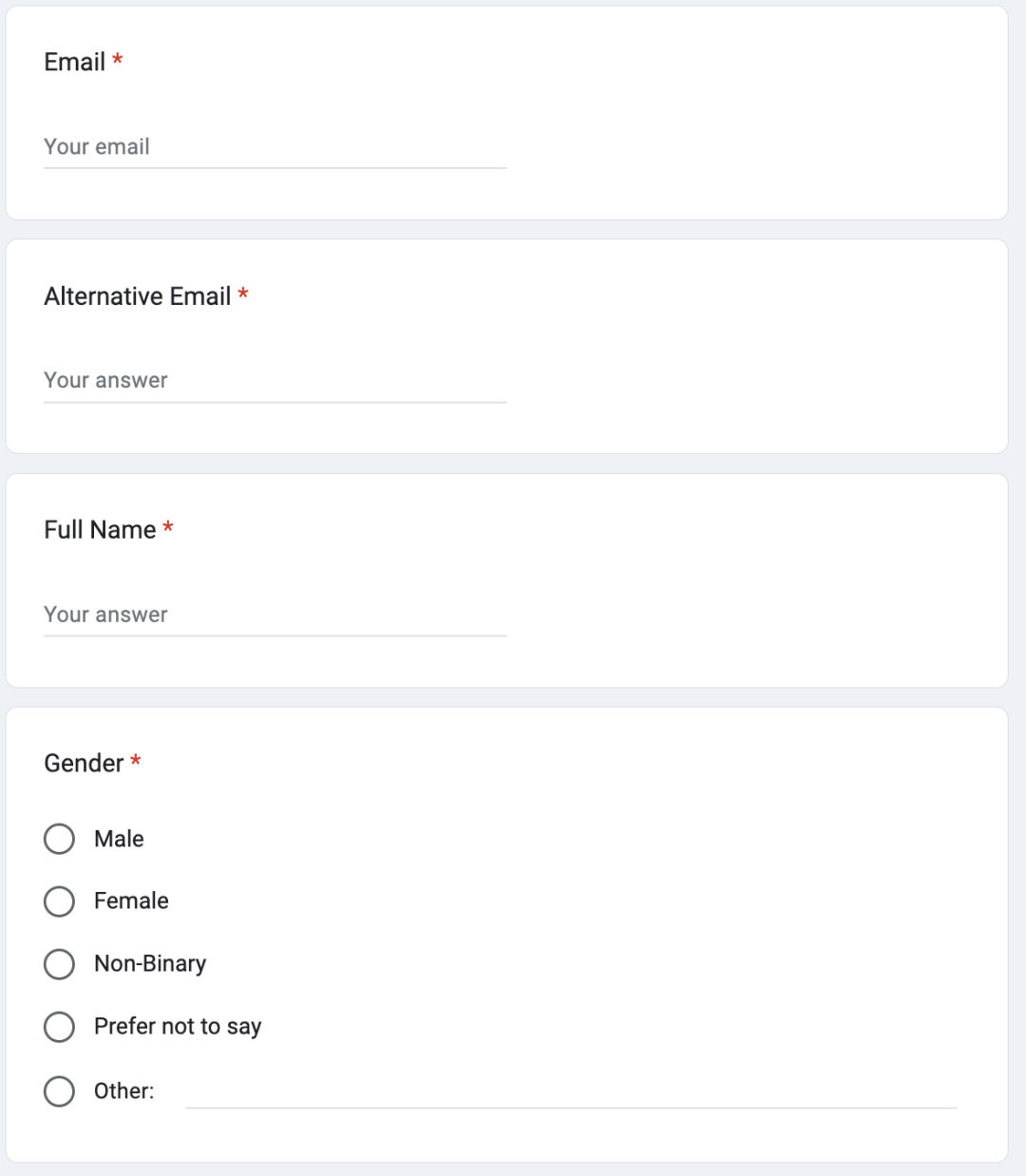
Task: Click the "Female" option label text
Action: (x=131, y=901)
